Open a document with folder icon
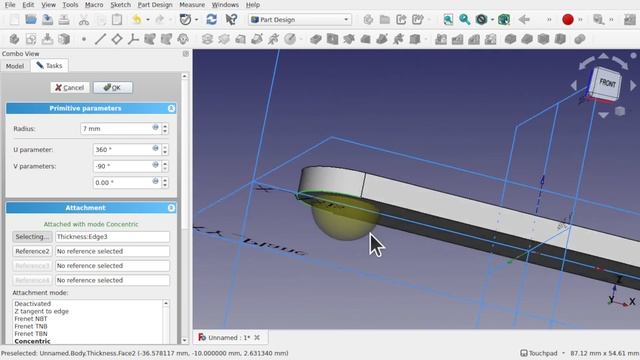This screenshot has width=640, height=360. (31, 20)
